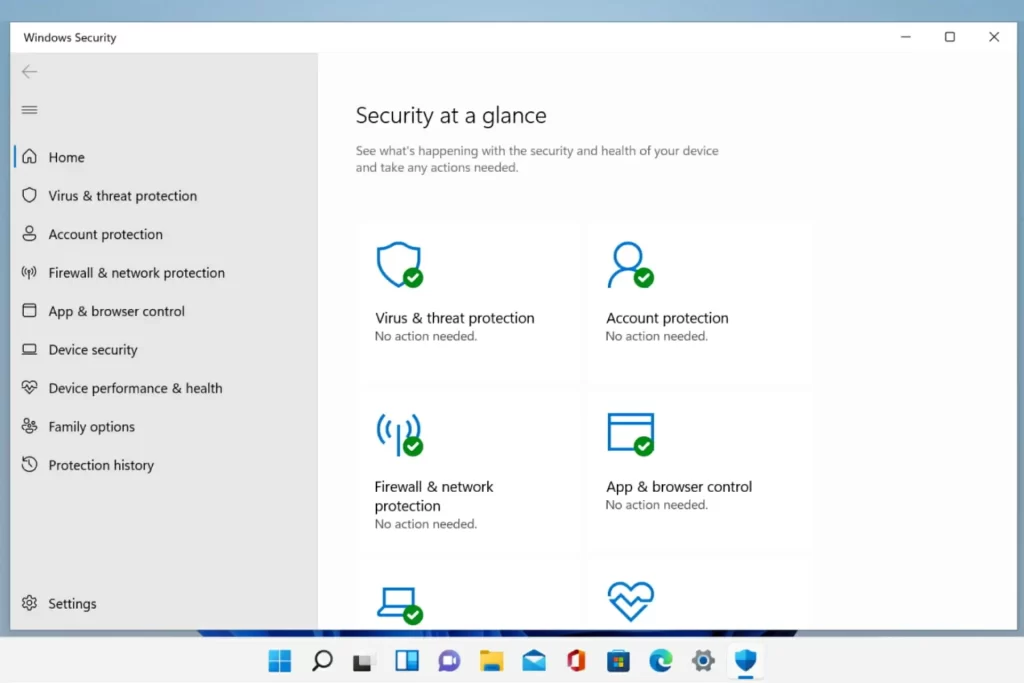Go to Account protection in sidebar
Viewport: 1024px width, 683px height.
coord(105,234)
